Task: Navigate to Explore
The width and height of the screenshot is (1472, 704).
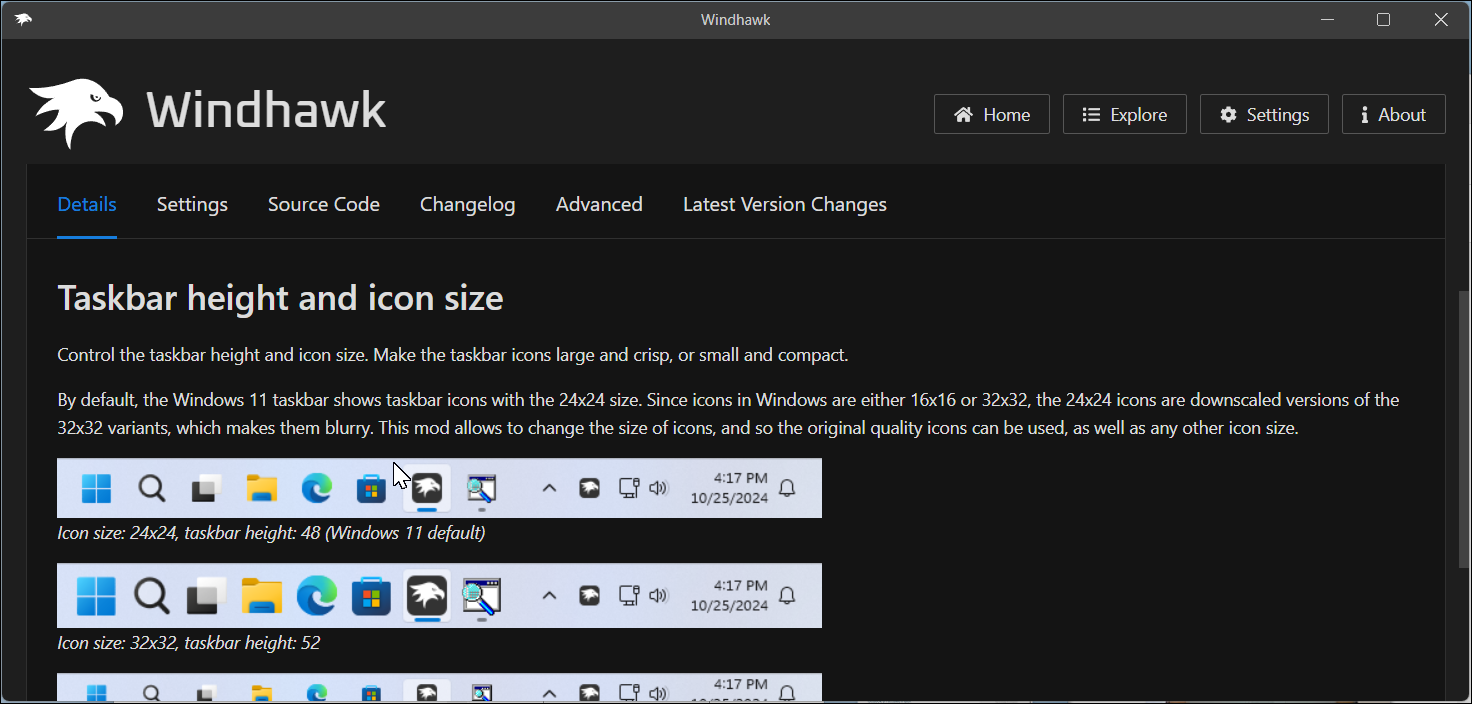Action: pyautogui.click(x=1124, y=114)
